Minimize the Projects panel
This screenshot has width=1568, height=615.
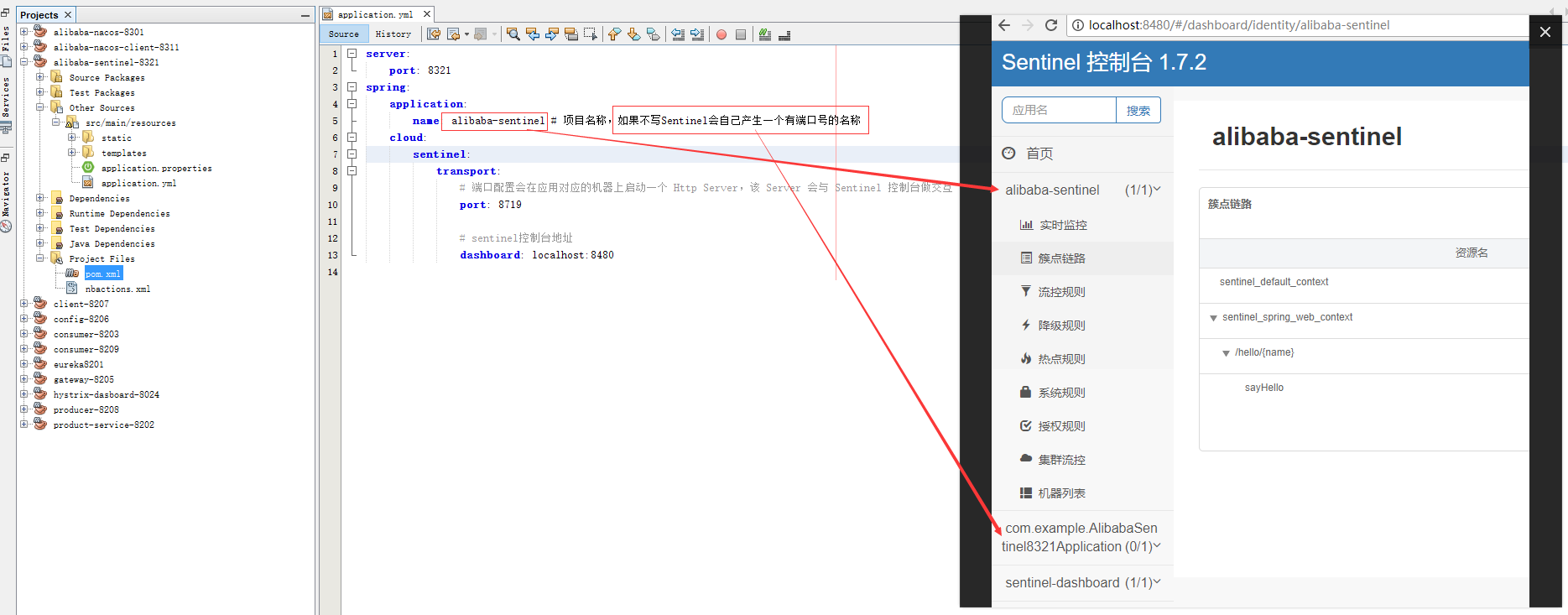pos(305,15)
